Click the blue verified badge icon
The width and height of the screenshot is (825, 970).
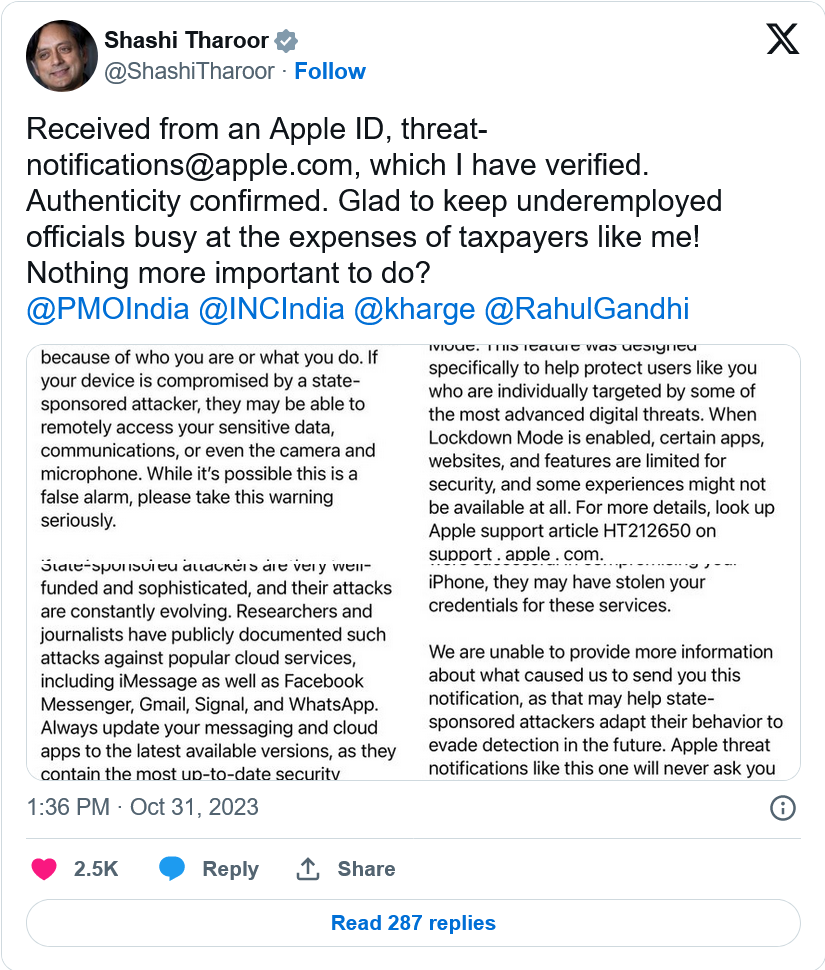tap(287, 41)
